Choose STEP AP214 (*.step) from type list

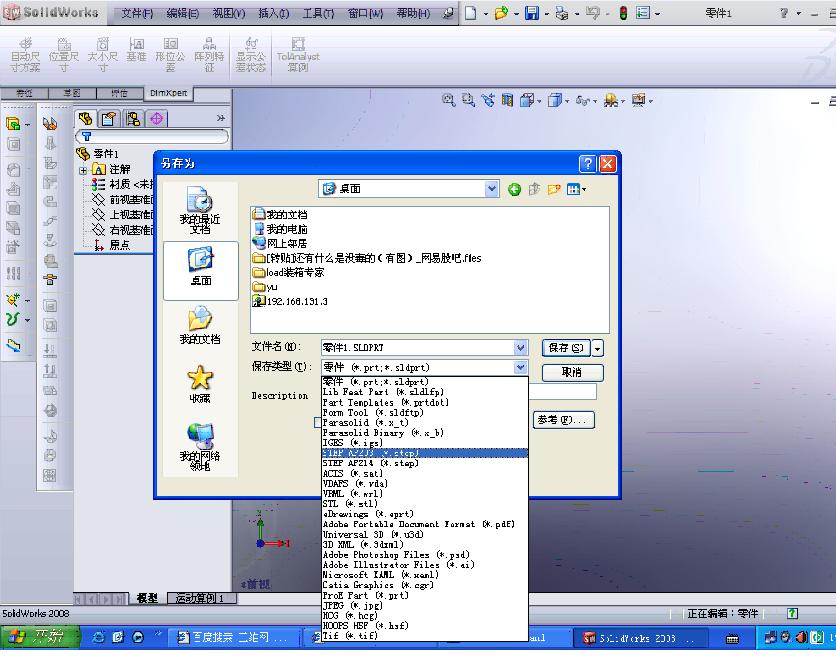(x=425, y=463)
